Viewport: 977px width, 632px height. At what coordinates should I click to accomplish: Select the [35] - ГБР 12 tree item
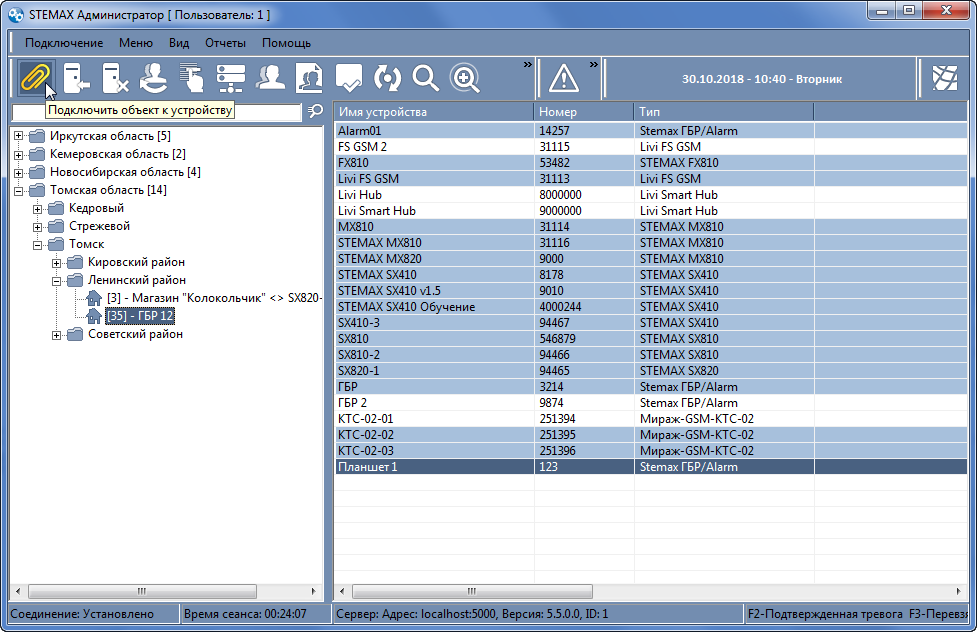[x=140, y=316]
